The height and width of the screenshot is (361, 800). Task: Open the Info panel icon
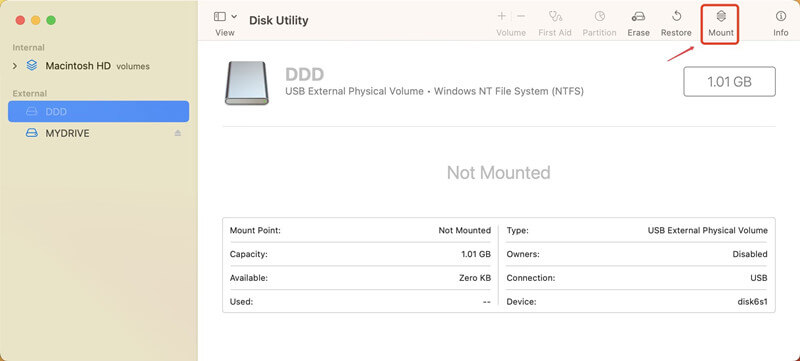[x=781, y=16]
